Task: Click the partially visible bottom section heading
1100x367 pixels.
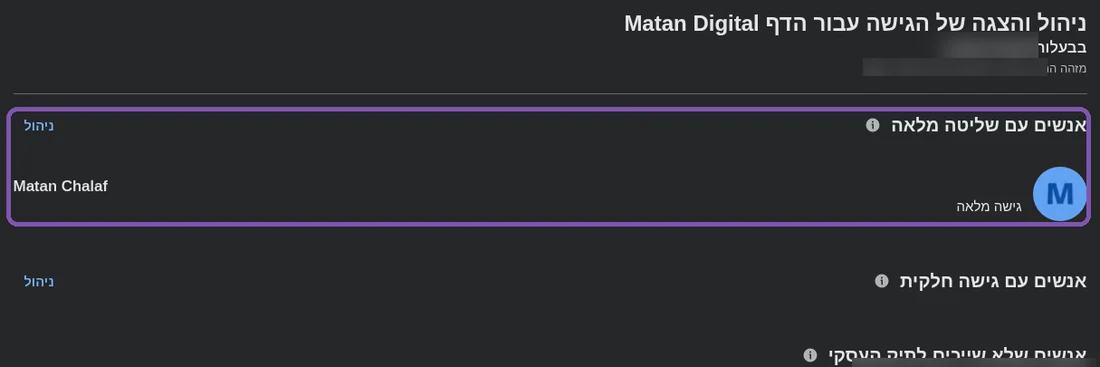Action: click(958, 356)
